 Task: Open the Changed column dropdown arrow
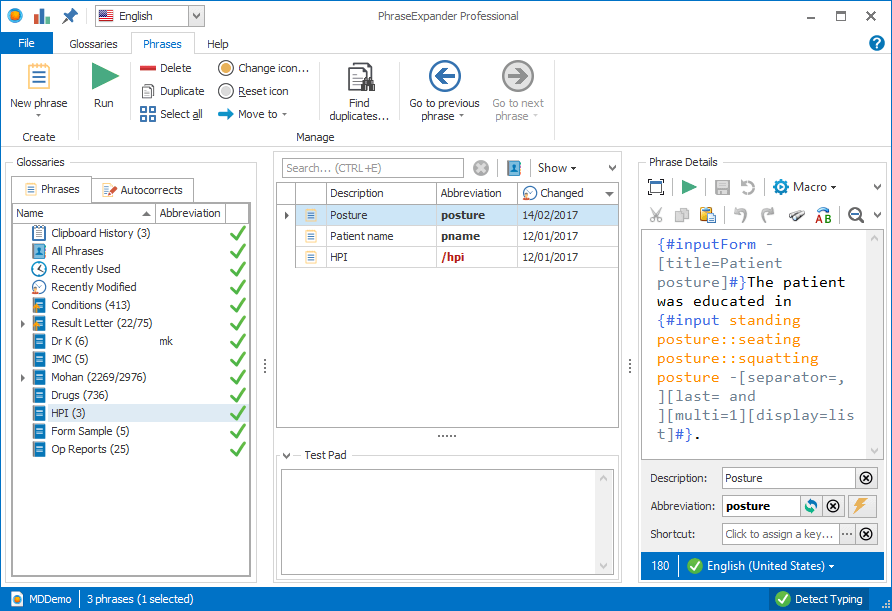pyautogui.click(x=609, y=193)
